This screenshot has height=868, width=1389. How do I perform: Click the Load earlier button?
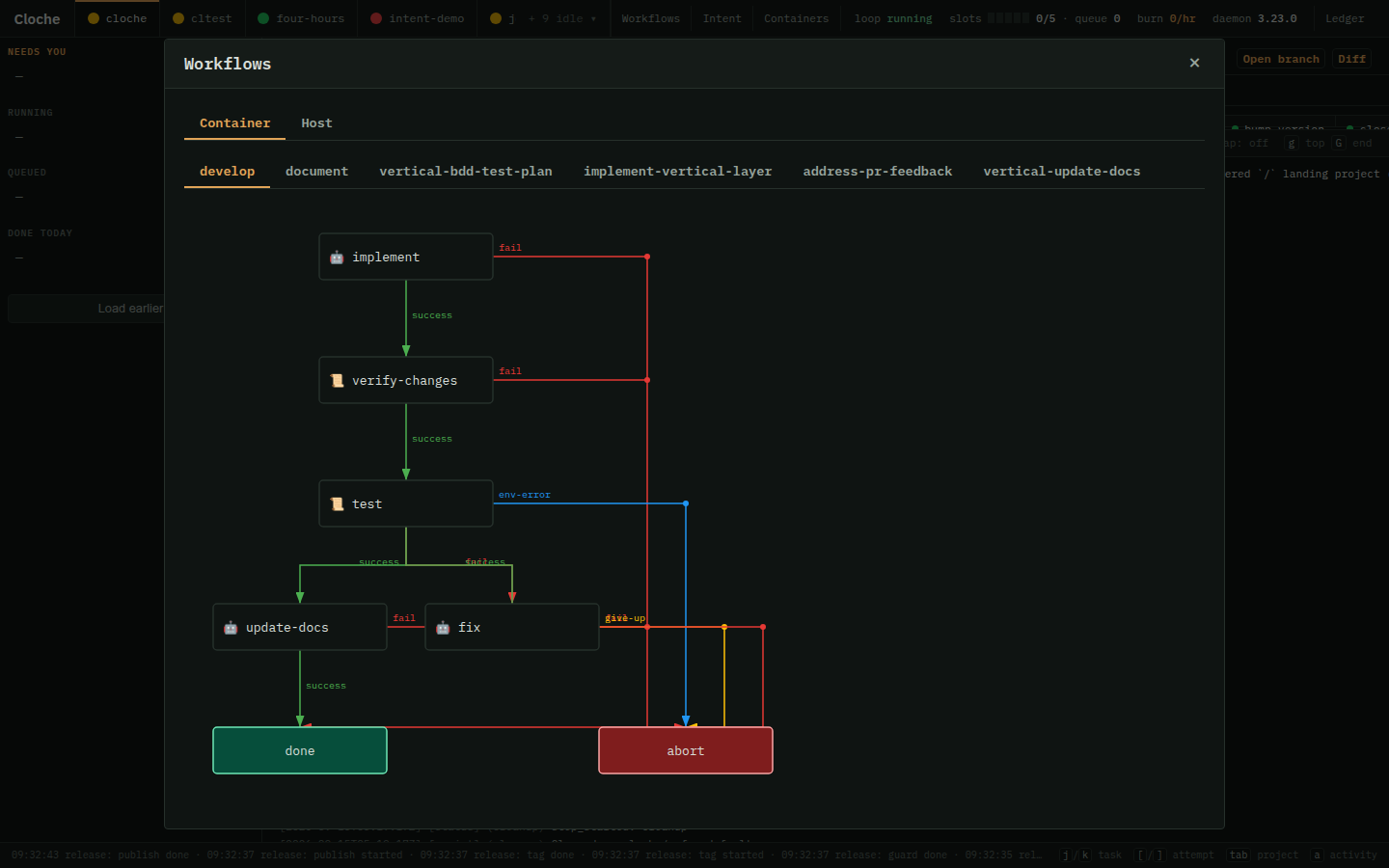(130, 309)
